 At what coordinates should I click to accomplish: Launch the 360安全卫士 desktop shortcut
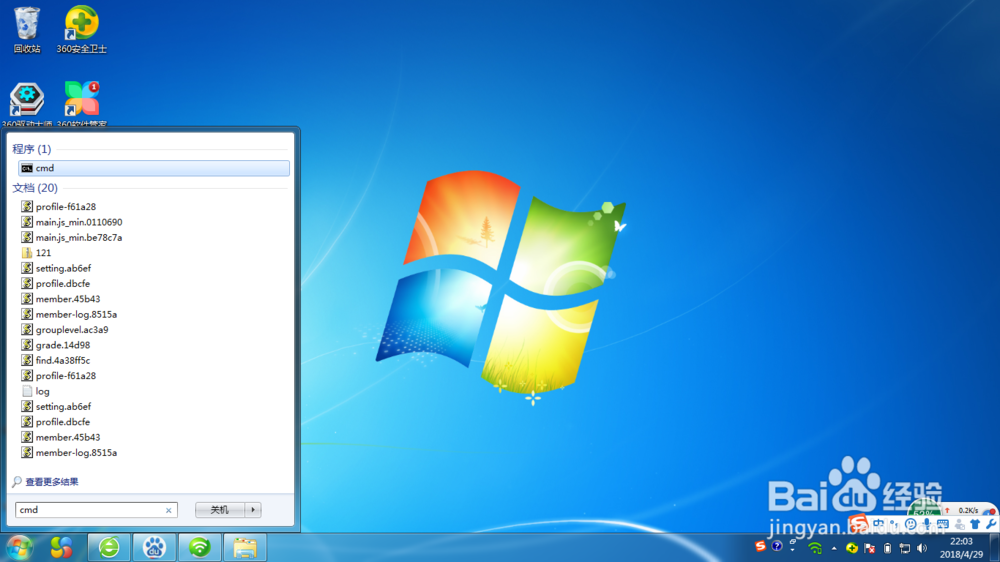pyautogui.click(x=82, y=29)
